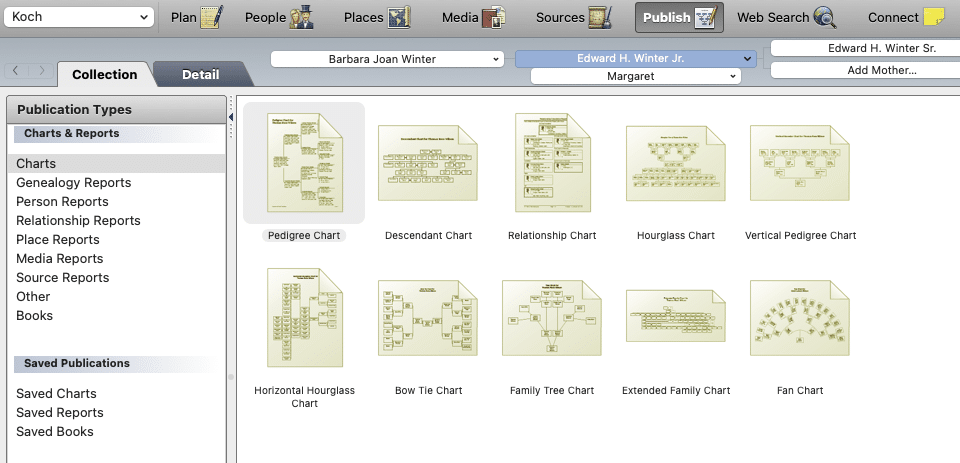Image resolution: width=960 pixels, height=463 pixels.
Task: Switch to the Sources workspace
Action: pos(600,17)
